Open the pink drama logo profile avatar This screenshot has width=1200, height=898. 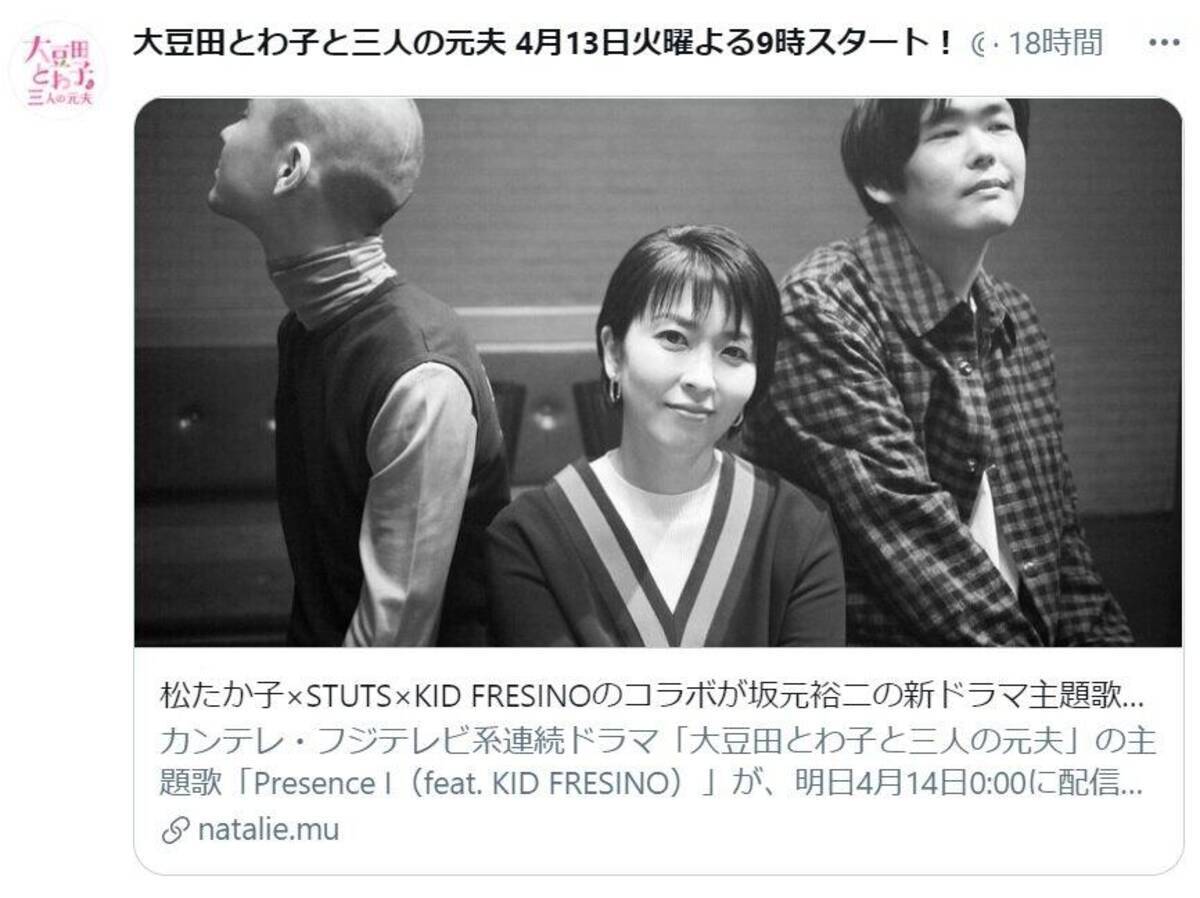pos(58,69)
